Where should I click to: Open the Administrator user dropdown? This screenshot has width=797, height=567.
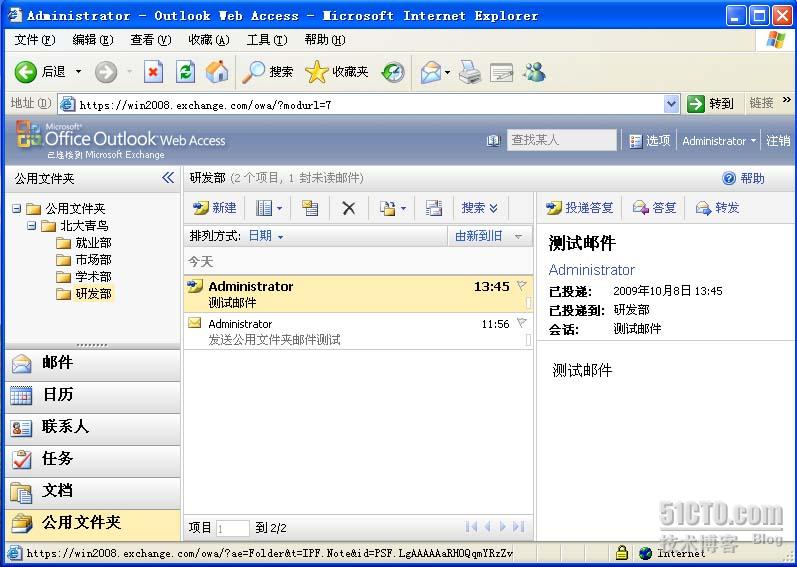point(719,141)
